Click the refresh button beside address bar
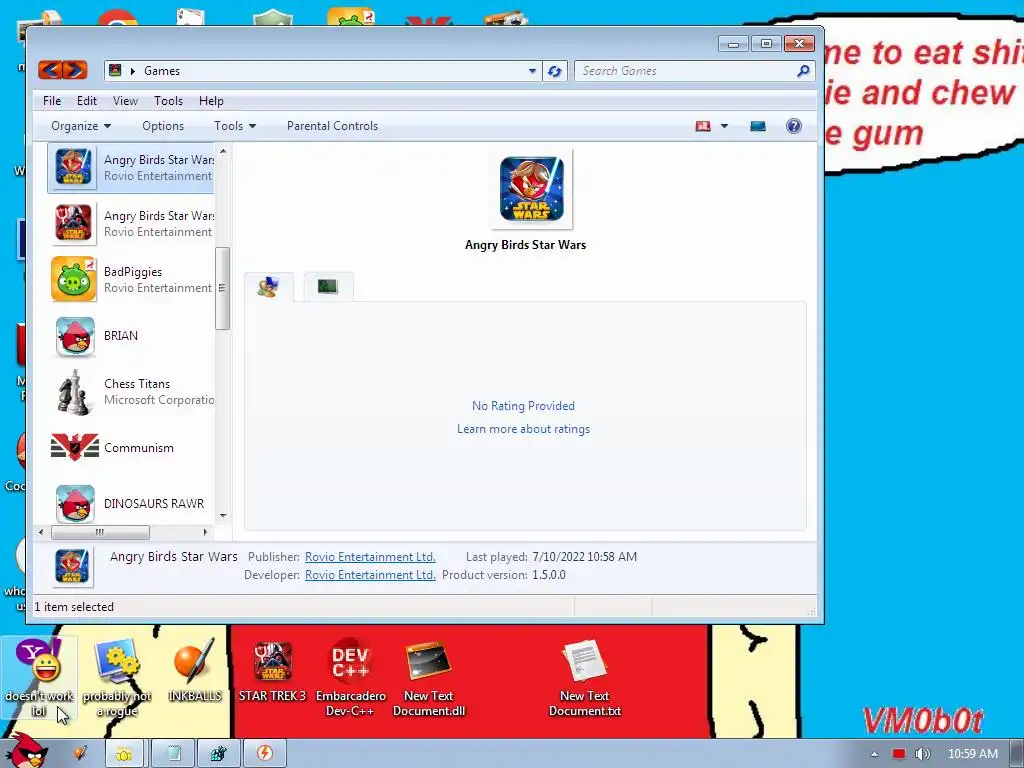Screen dimensions: 1024x768 (554, 71)
